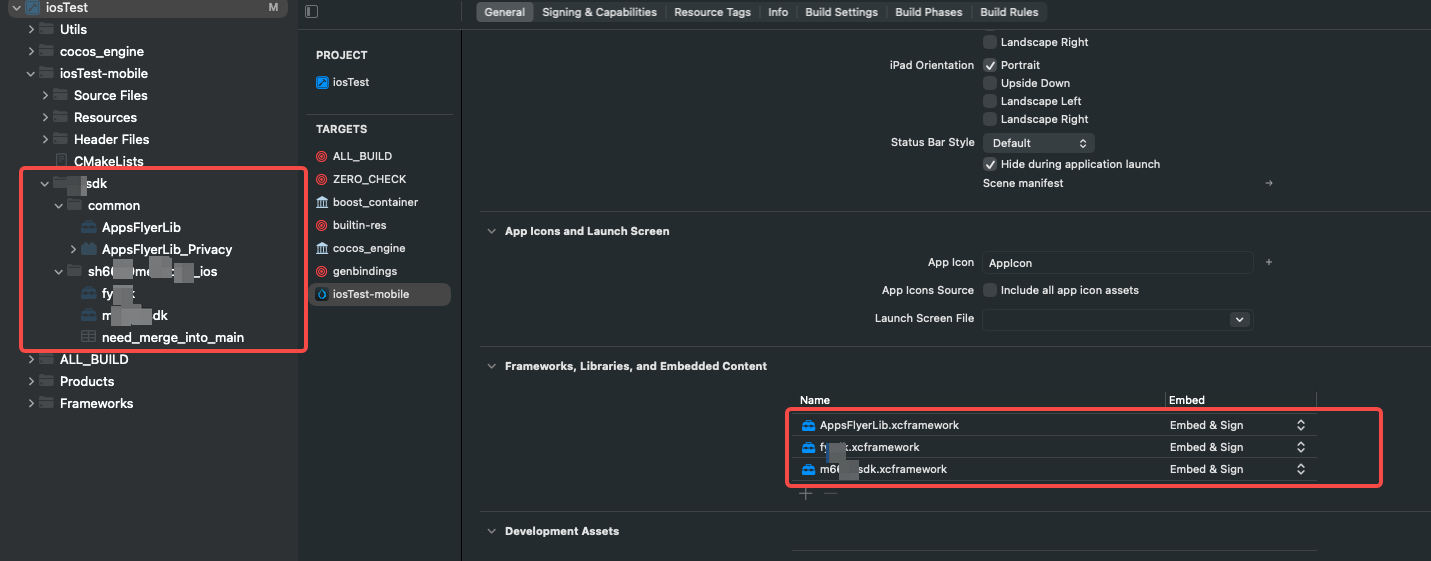Viewport: 1431px width, 561px height.
Task: Select the ALL_BUILD target icon
Action: click(322, 156)
